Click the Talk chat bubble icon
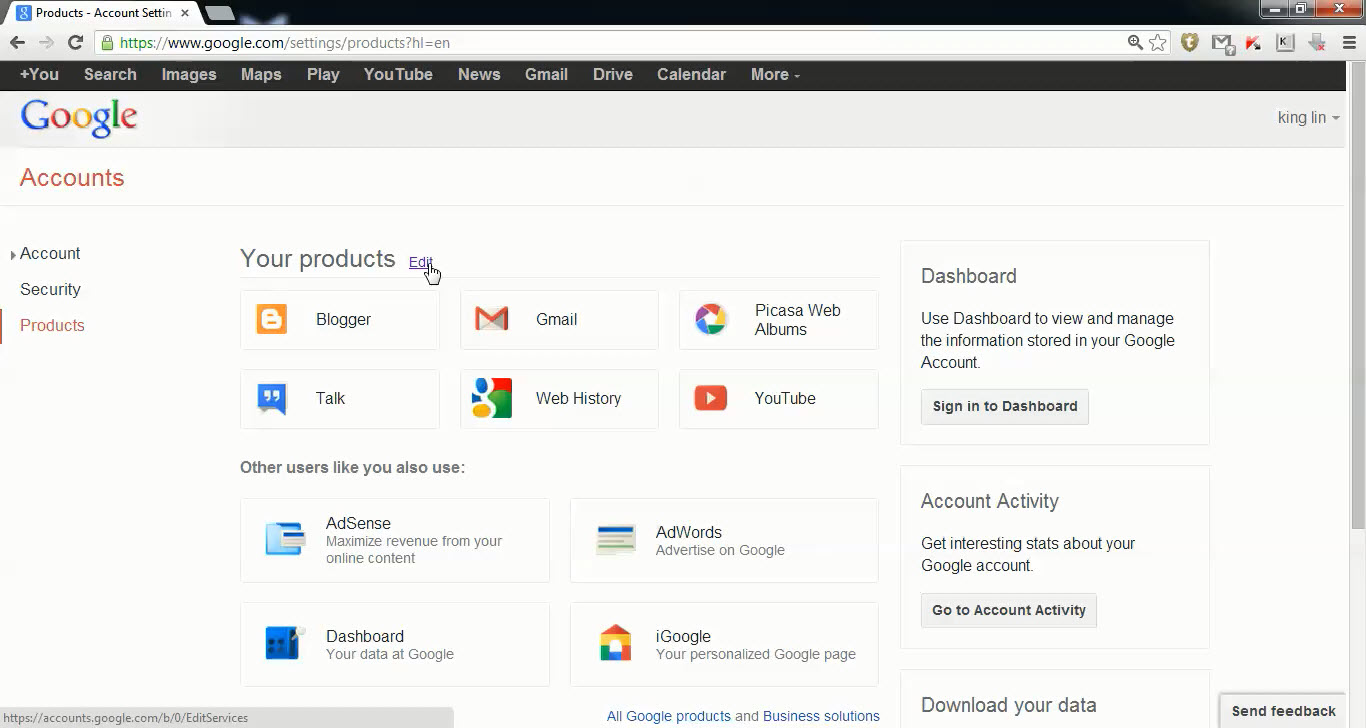The width and height of the screenshot is (1366, 728). [272, 398]
